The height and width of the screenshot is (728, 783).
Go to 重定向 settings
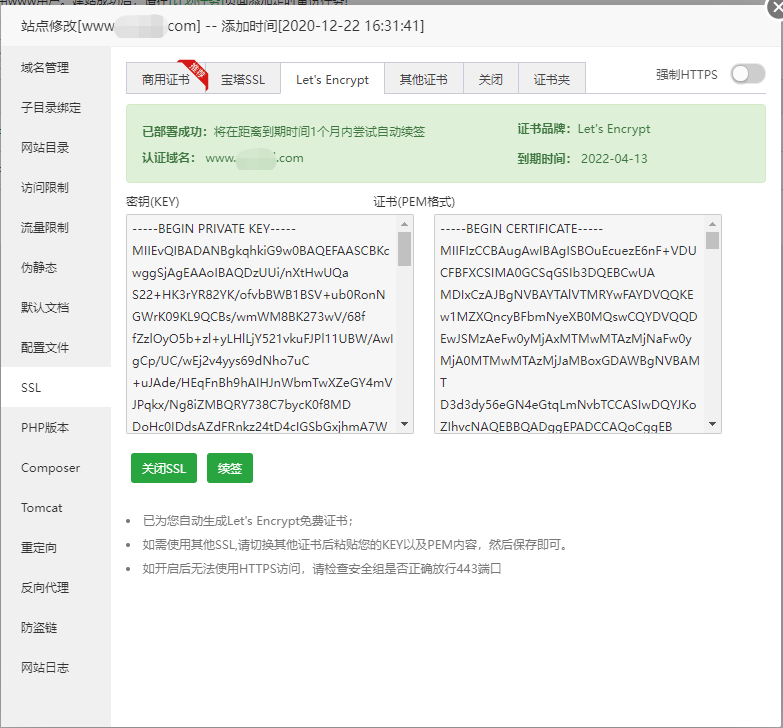pos(56,547)
